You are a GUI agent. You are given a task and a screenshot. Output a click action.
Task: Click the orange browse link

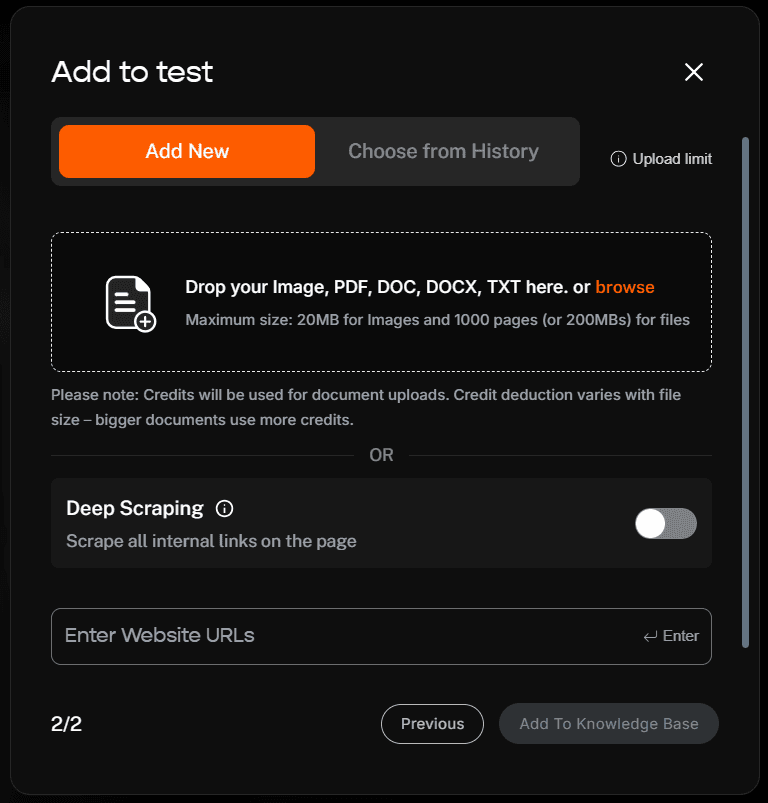click(x=625, y=288)
